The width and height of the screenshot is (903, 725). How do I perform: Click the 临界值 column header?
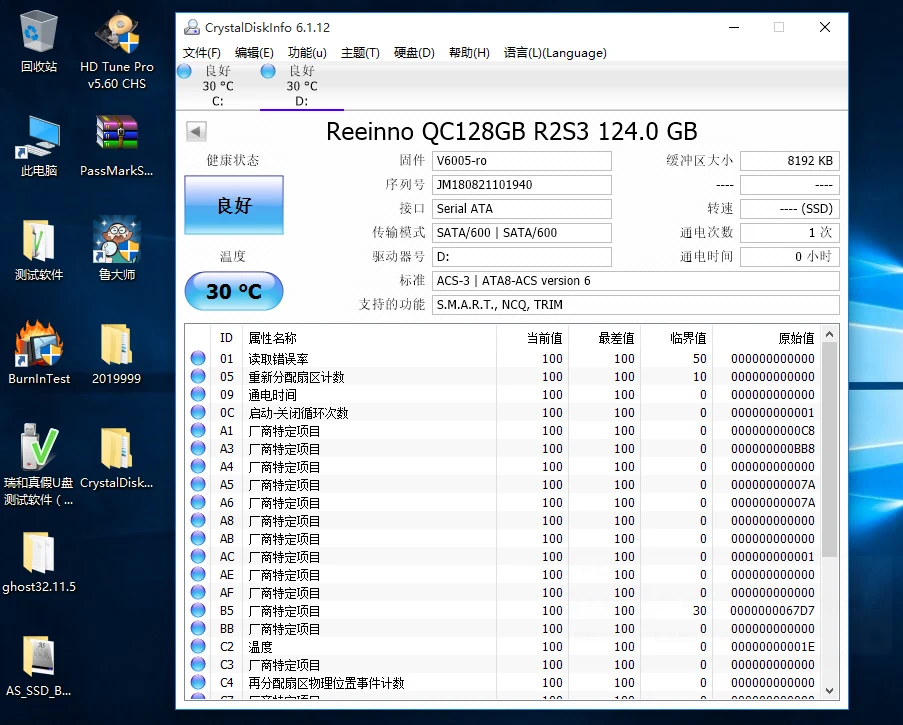(676, 338)
